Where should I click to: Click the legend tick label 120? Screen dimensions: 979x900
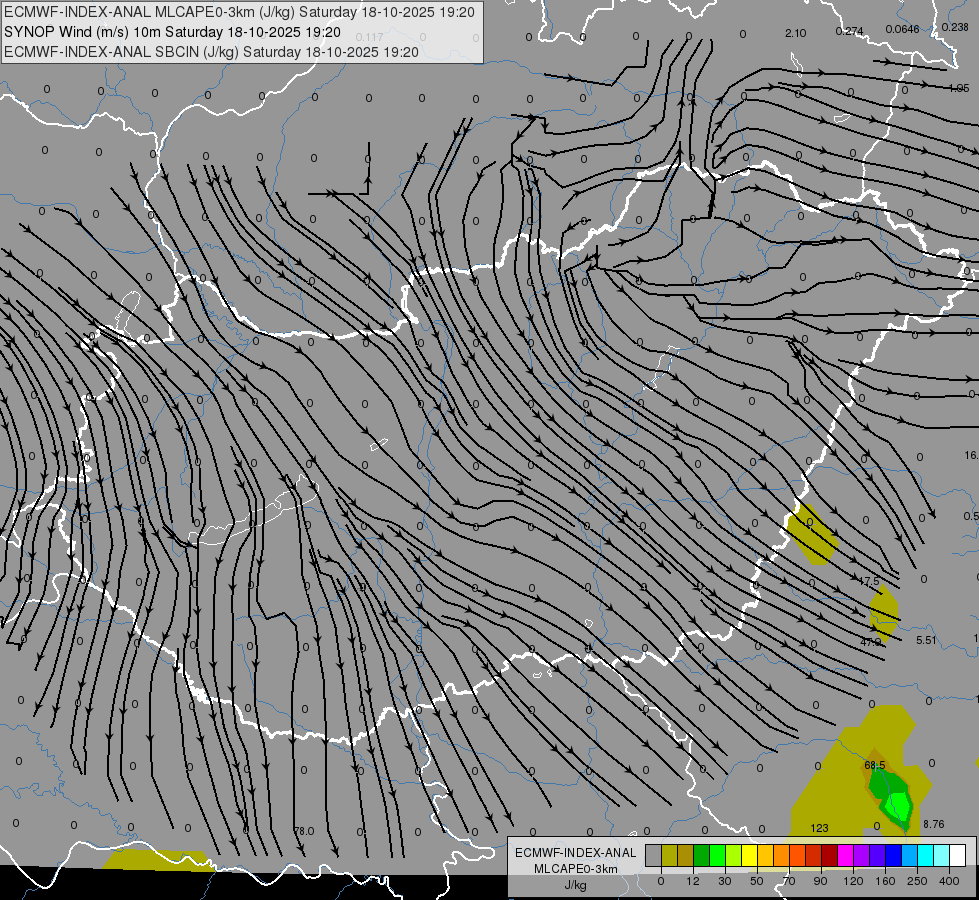click(853, 882)
